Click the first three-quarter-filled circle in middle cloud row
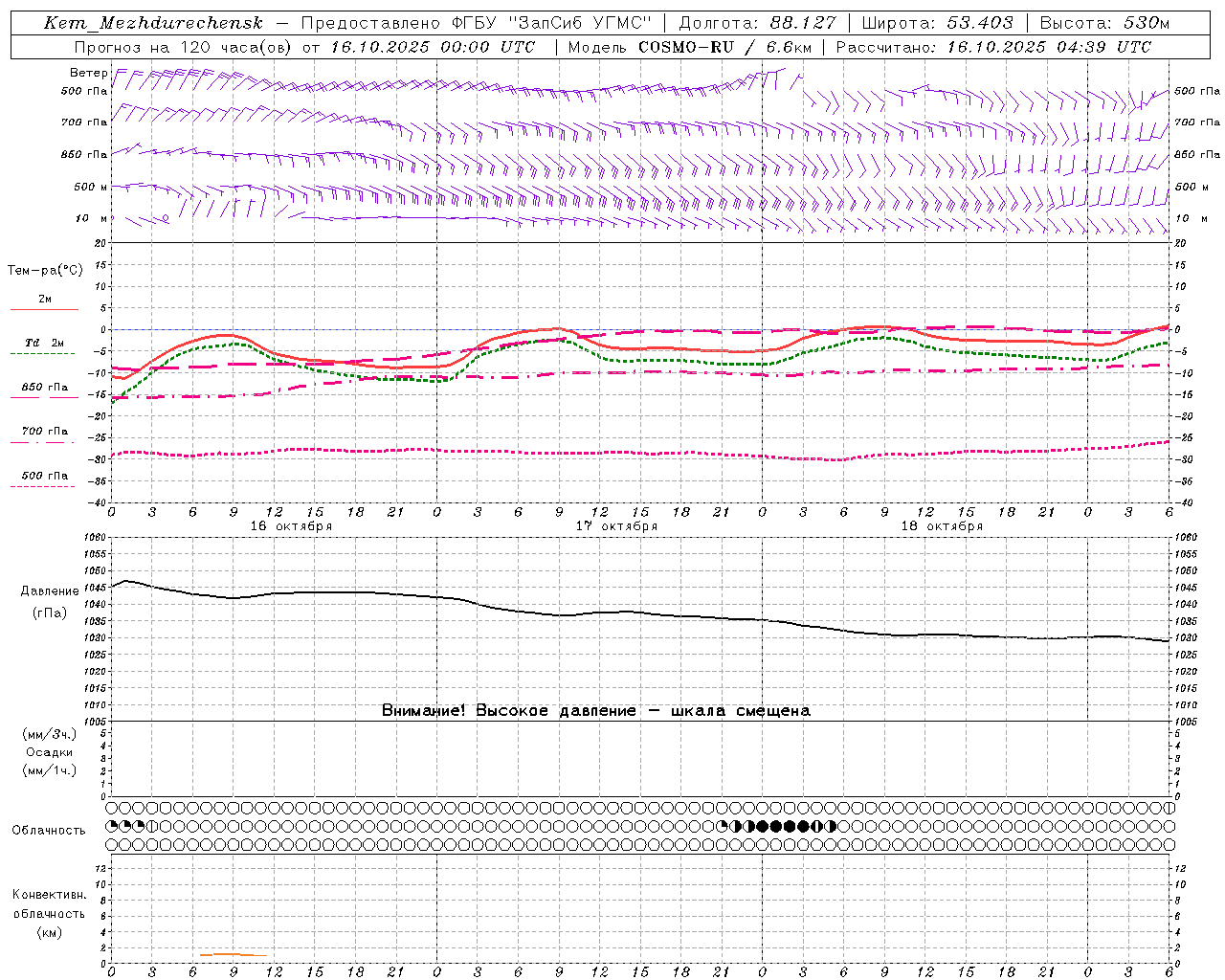 point(111,826)
